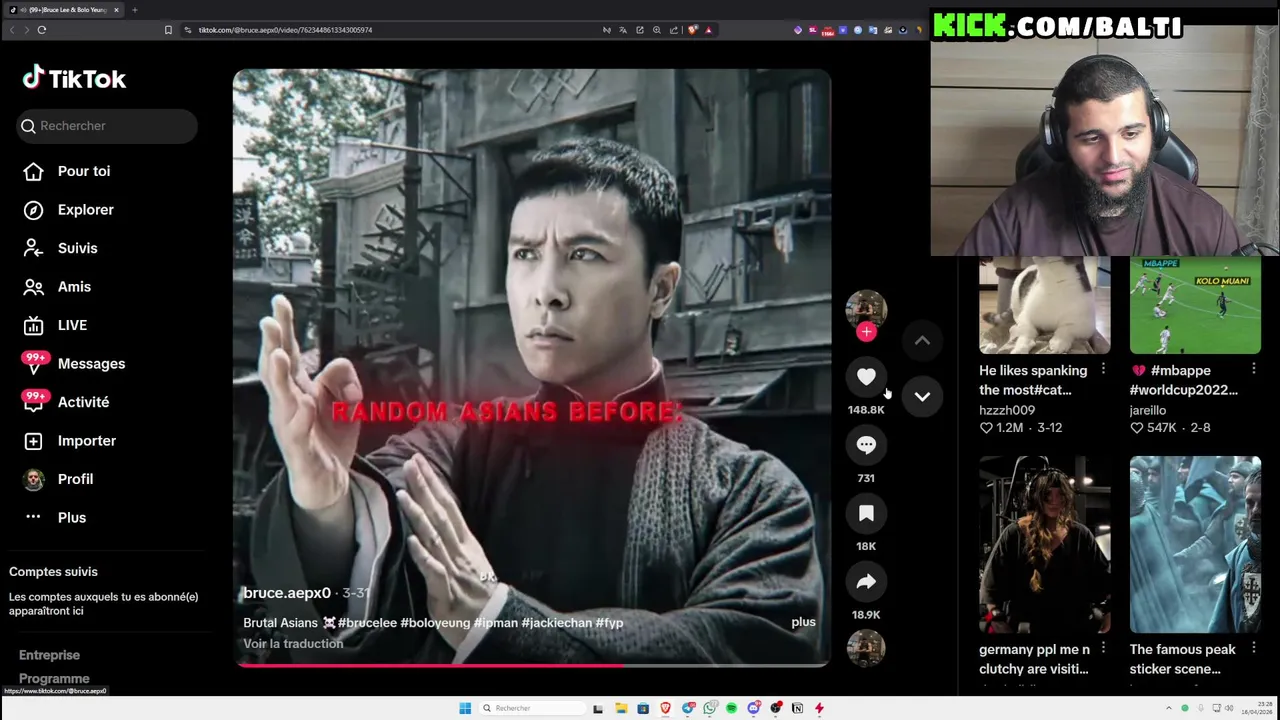The height and width of the screenshot is (720, 1280).
Task: Click Voir la traduction
Action: [x=293, y=644]
